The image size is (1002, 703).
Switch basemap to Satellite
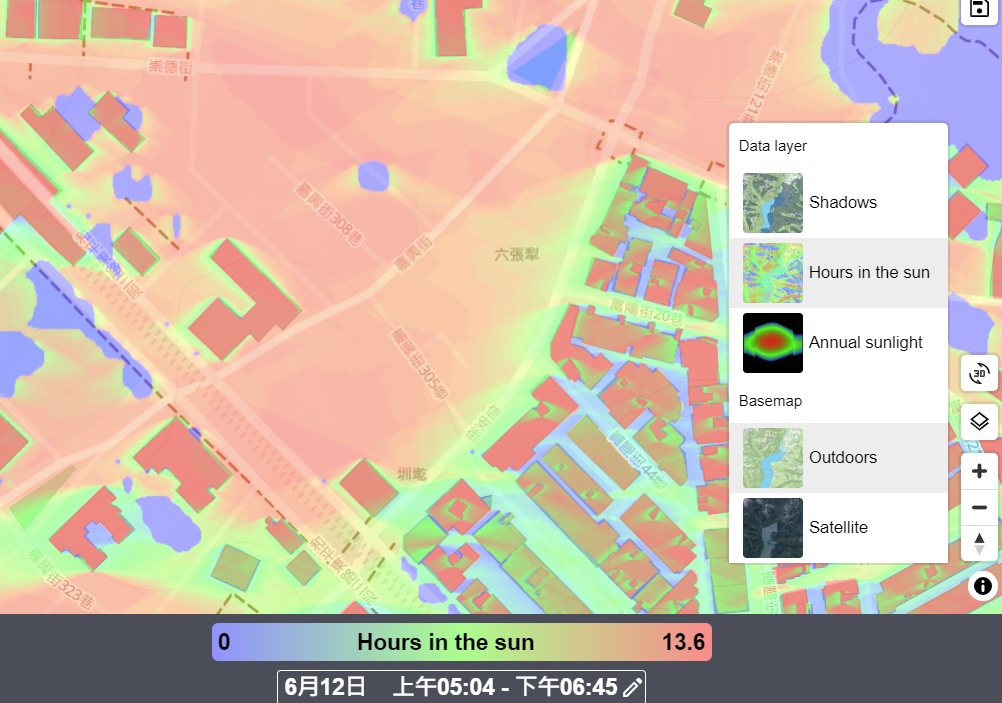[838, 528]
